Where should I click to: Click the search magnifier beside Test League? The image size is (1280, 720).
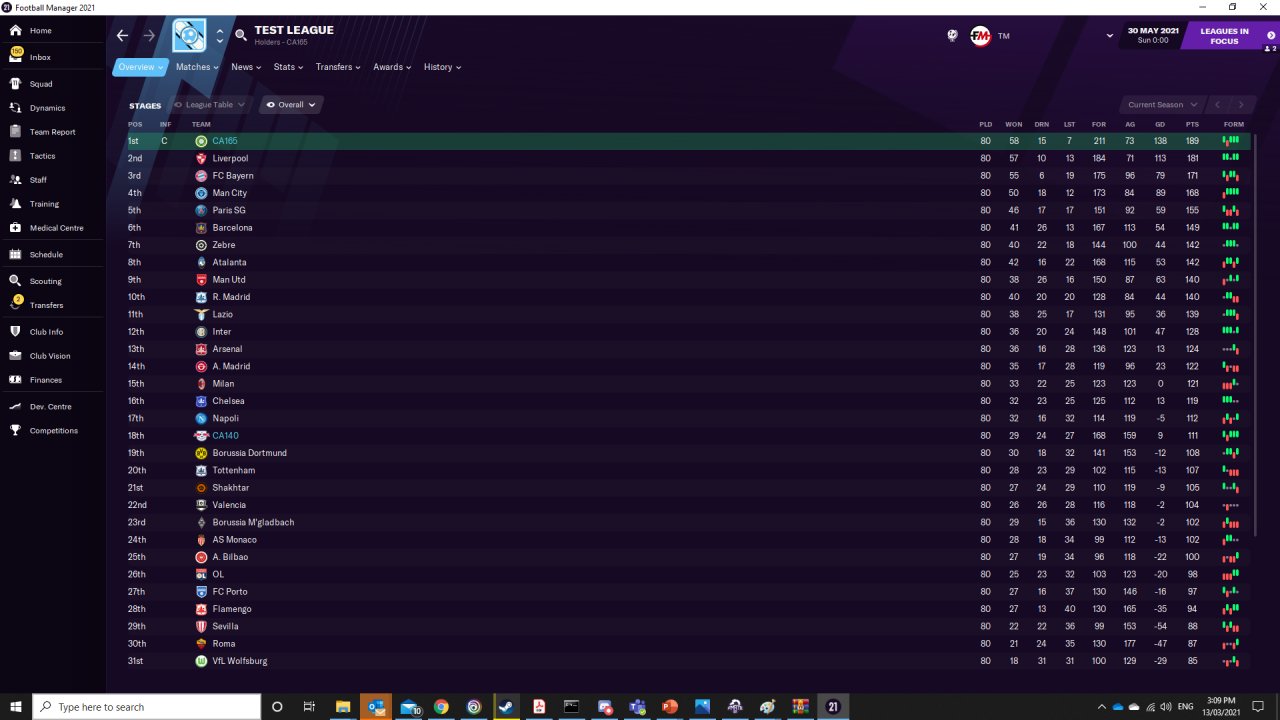(x=241, y=35)
